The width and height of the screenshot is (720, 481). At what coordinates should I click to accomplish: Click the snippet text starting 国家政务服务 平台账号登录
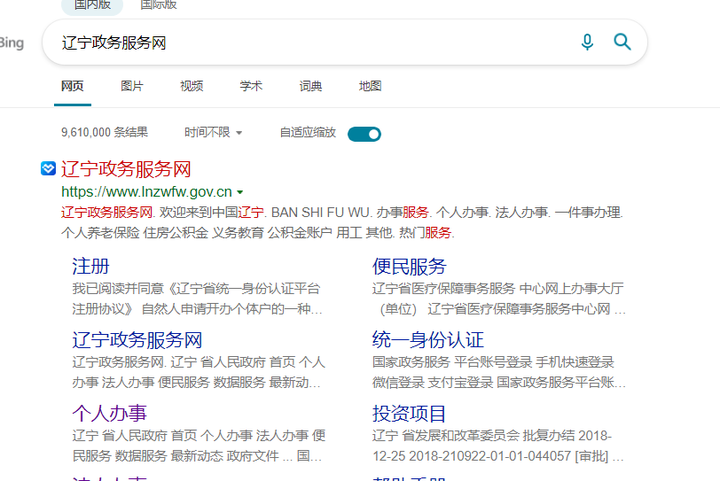click(x=499, y=372)
